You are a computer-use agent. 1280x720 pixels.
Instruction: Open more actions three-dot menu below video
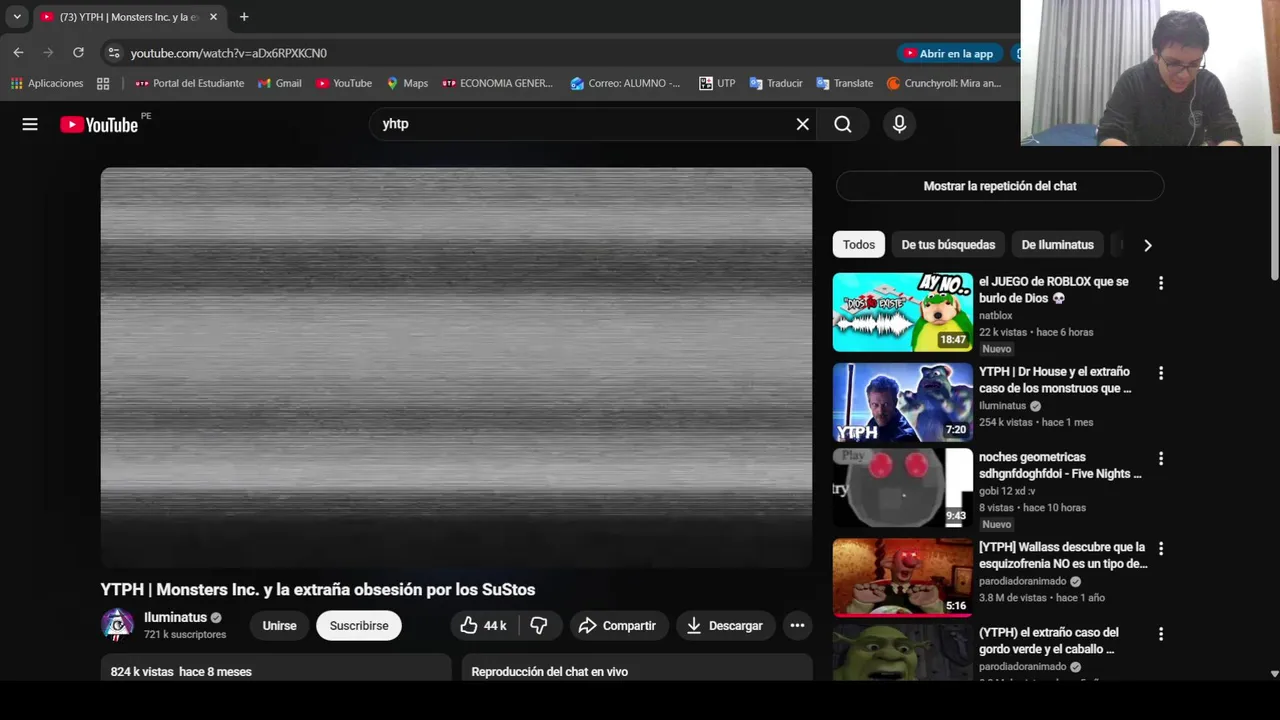pyautogui.click(x=797, y=626)
